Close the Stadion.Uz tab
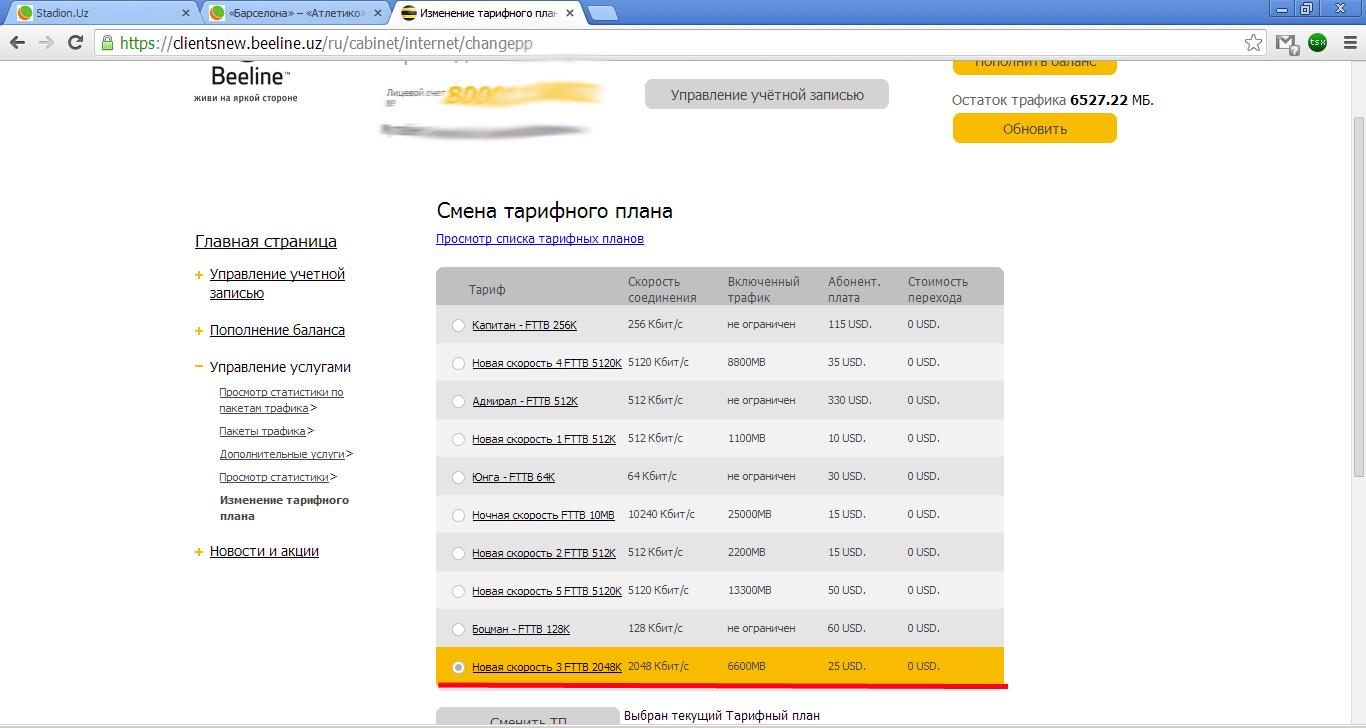Screen dimensions: 1366x728 coord(186,14)
